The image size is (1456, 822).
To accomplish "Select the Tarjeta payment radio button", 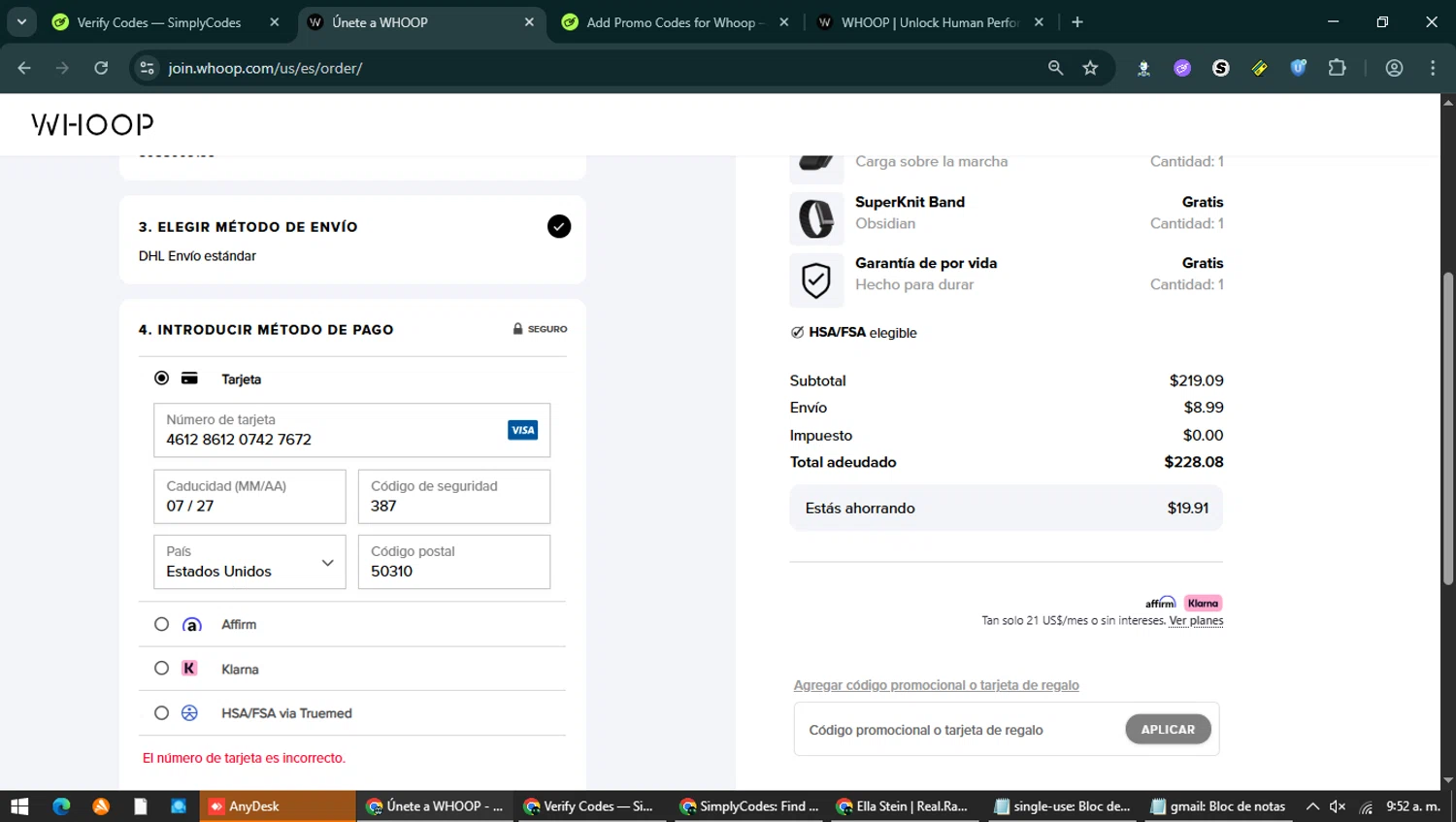I will pyautogui.click(x=162, y=378).
